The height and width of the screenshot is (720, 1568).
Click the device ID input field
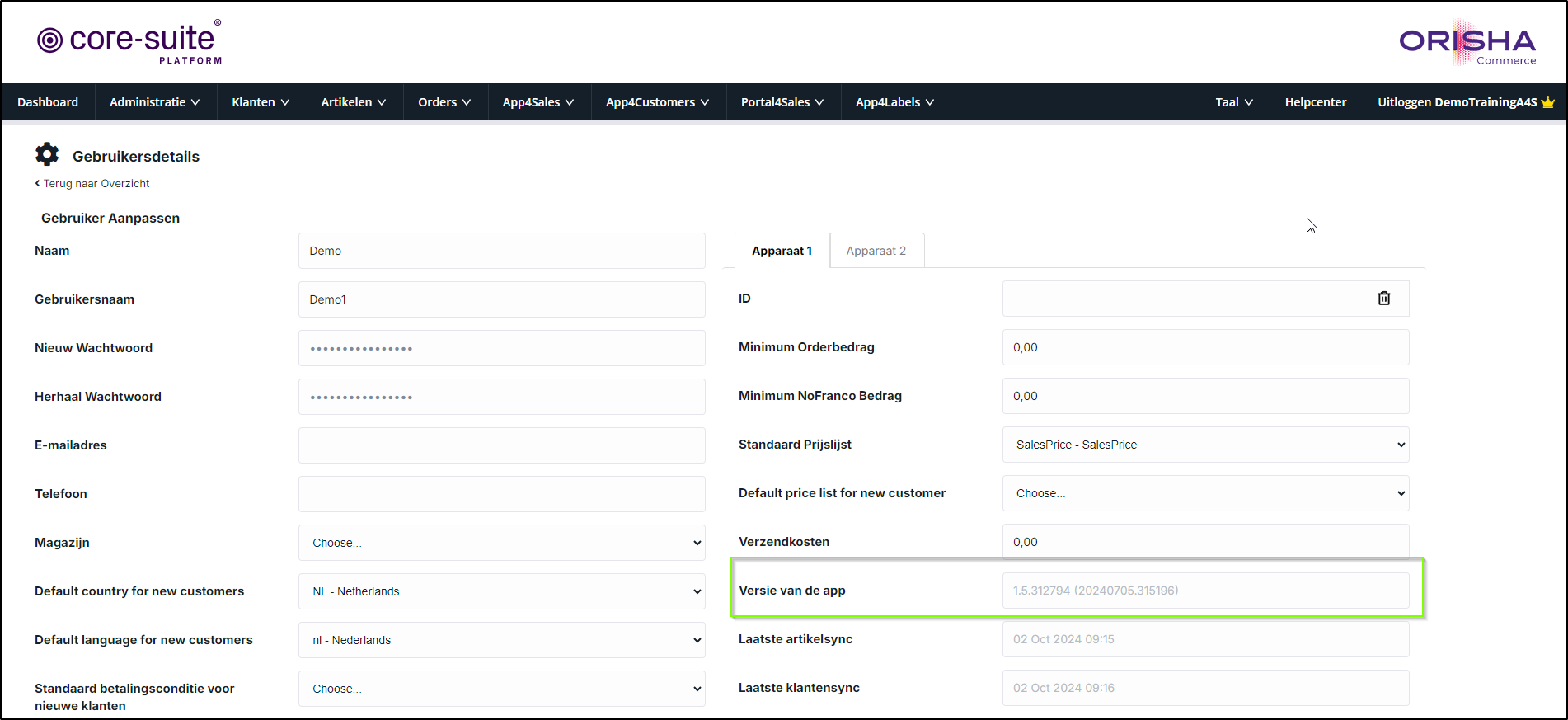click(x=1181, y=299)
